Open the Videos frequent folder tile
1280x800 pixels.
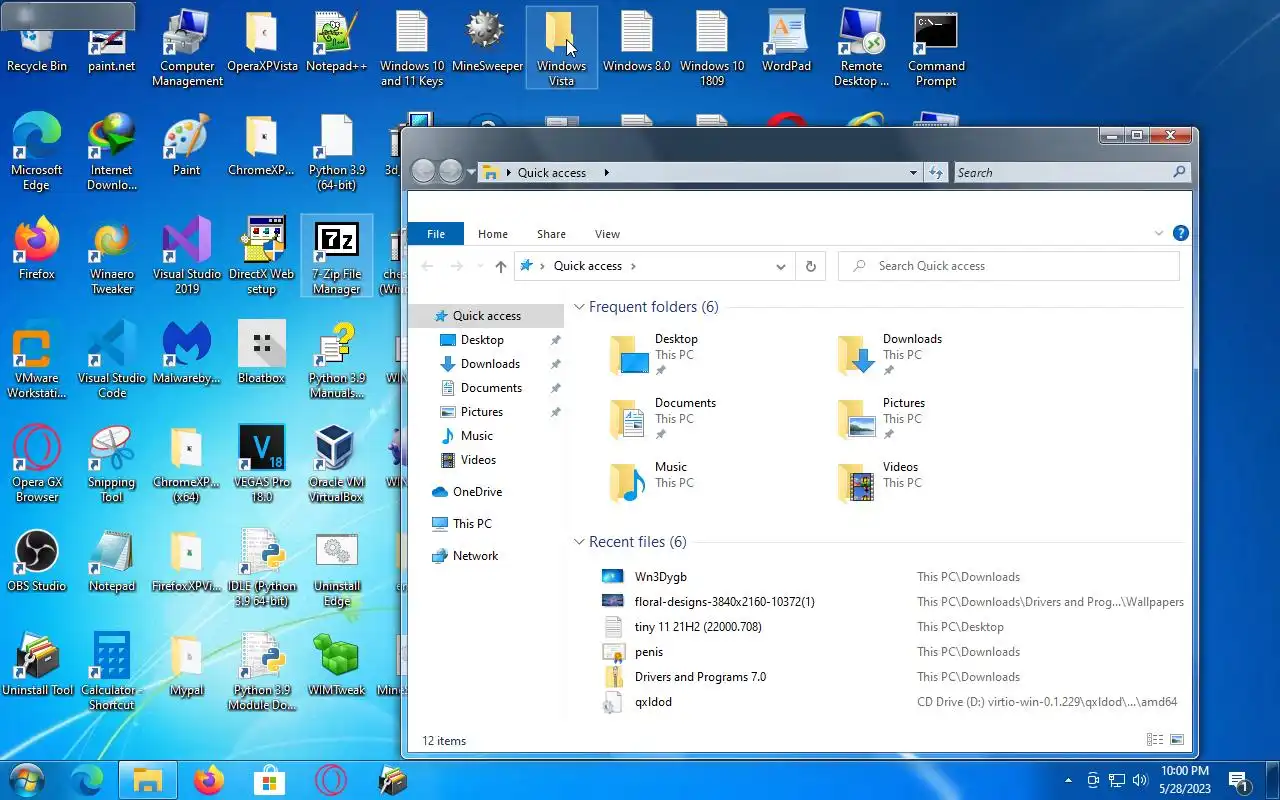(x=878, y=483)
